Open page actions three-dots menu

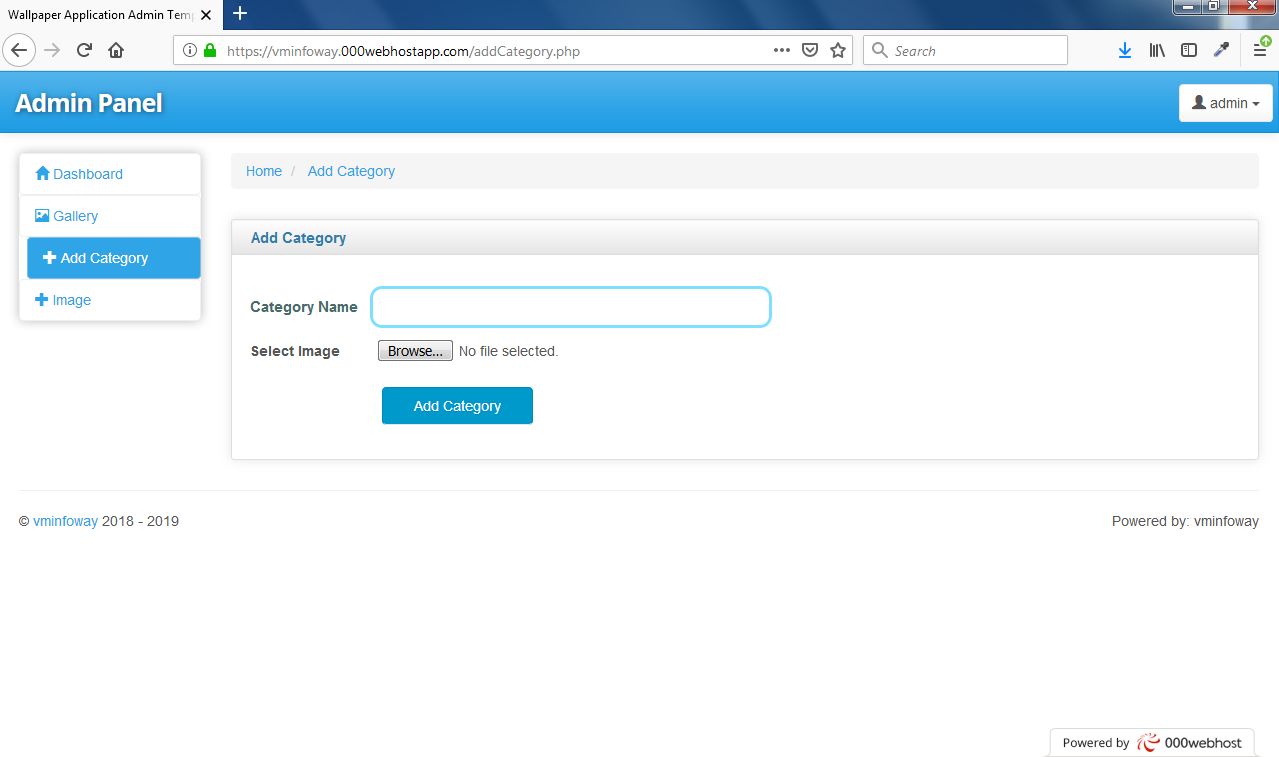782,50
